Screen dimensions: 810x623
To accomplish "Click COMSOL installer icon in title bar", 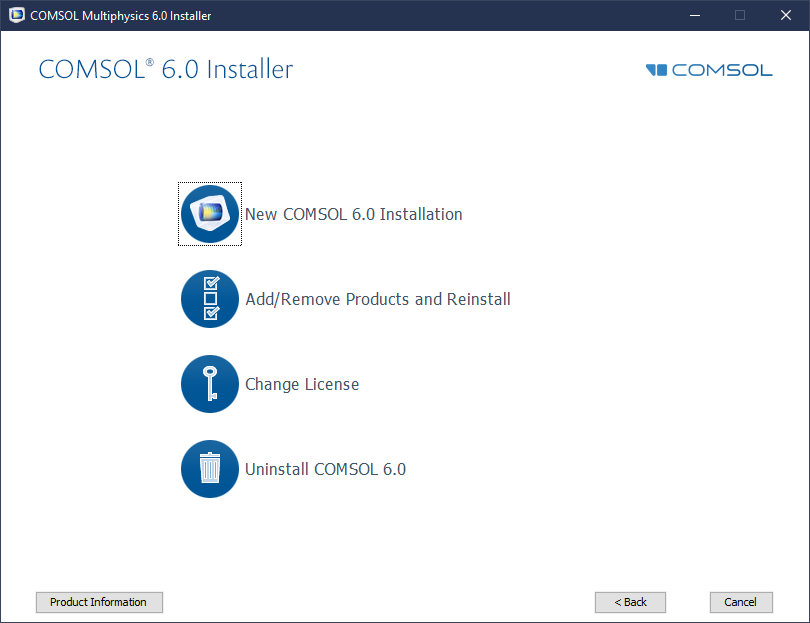I will (17, 15).
